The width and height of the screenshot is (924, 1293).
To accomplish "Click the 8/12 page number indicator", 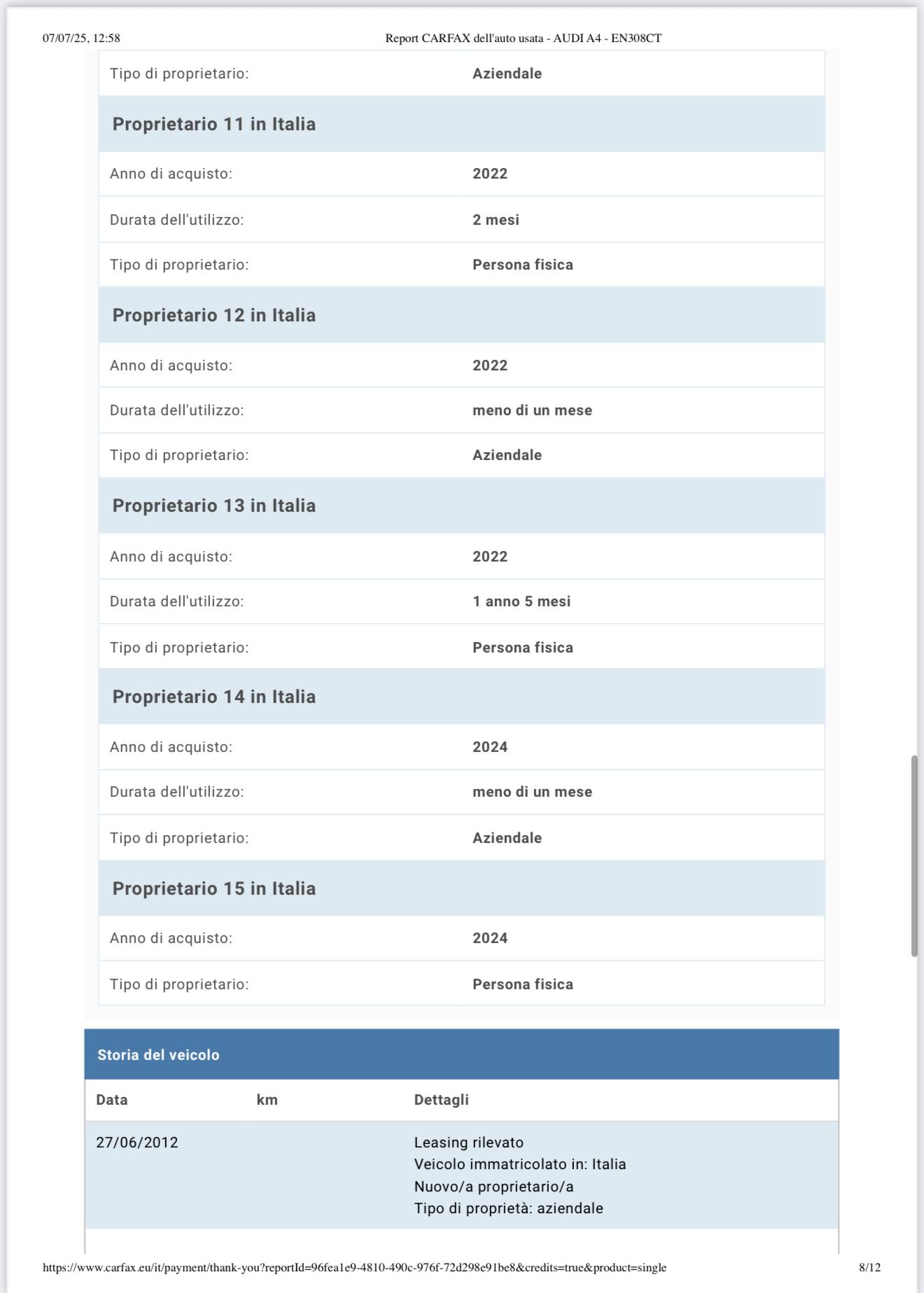I will (869, 1267).
